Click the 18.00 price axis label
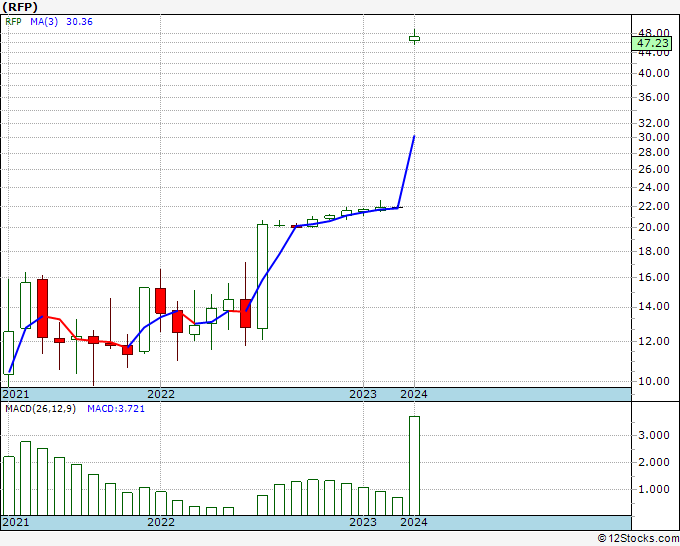The height and width of the screenshot is (546, 680). pyautogui.click(x=654, y=251)
